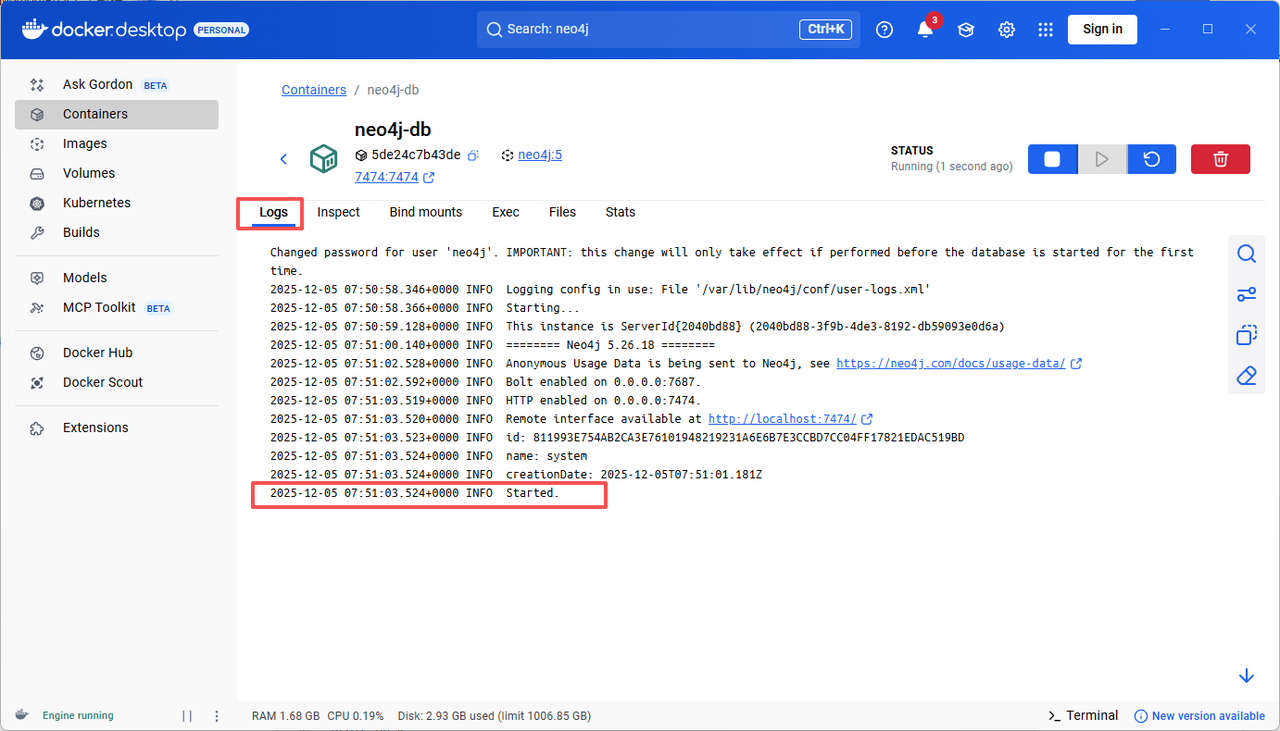Restart the neo4j-db container

pyautogui.click(x=1152, y=159)
